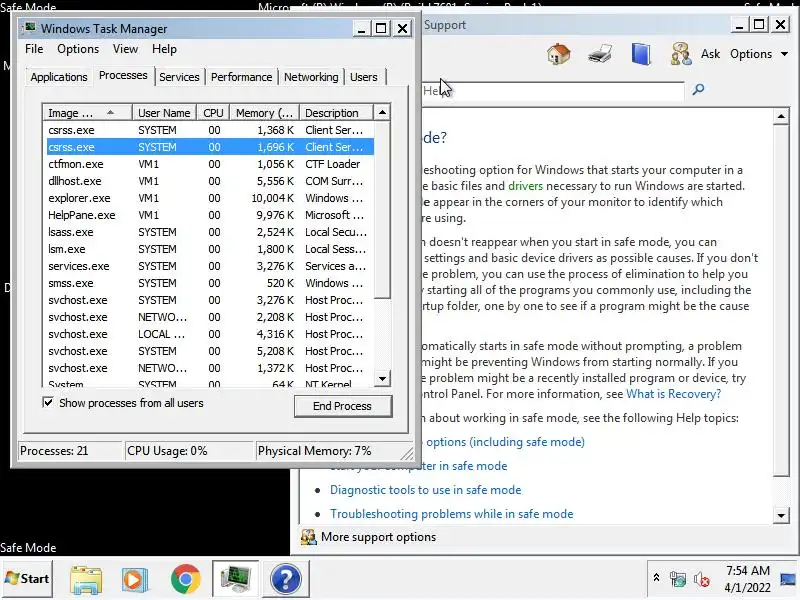
Task: Show hidden tray icons arrow
Action: (657, 578)
